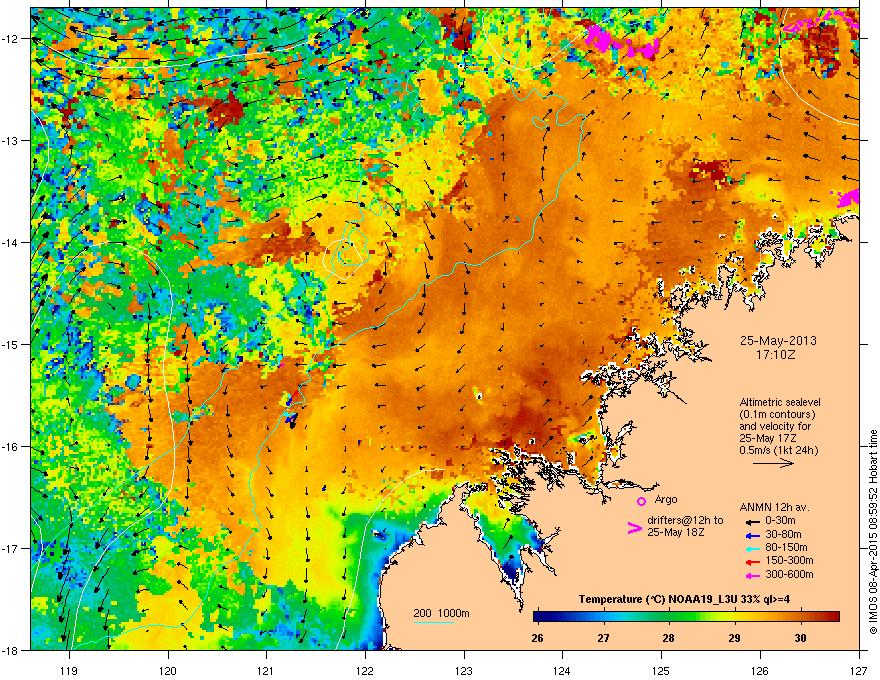Click the '122' longitude axis label
Viewport: 880px width, 680px height.
click(x=365, y=671)
